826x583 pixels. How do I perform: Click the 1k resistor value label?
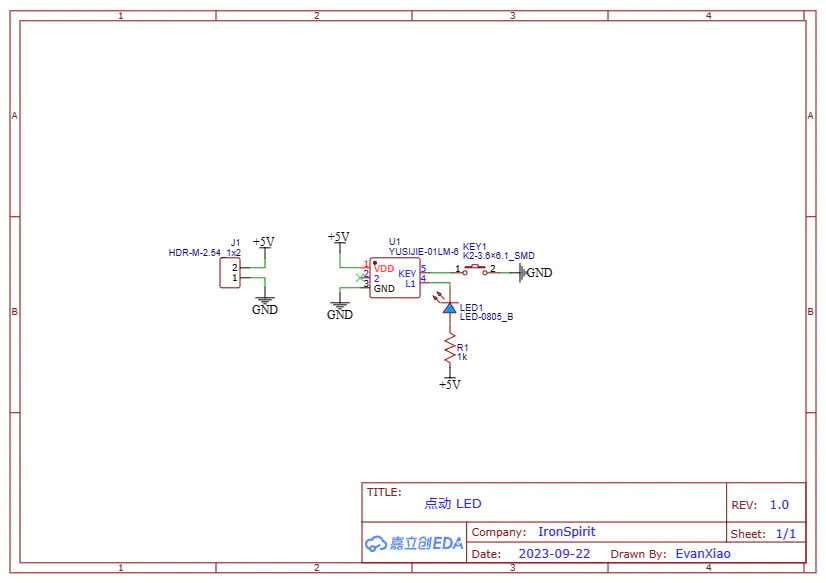pyautogui.click(x=462, y=357)
